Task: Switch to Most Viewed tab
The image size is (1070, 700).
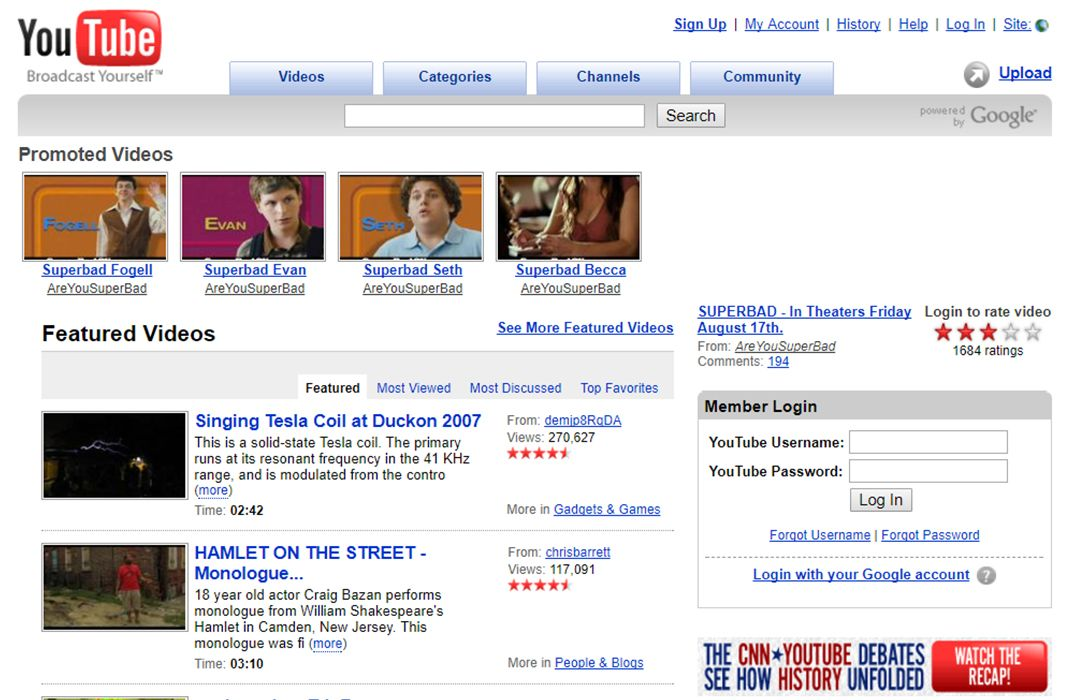Action: (x=414, y=388)
